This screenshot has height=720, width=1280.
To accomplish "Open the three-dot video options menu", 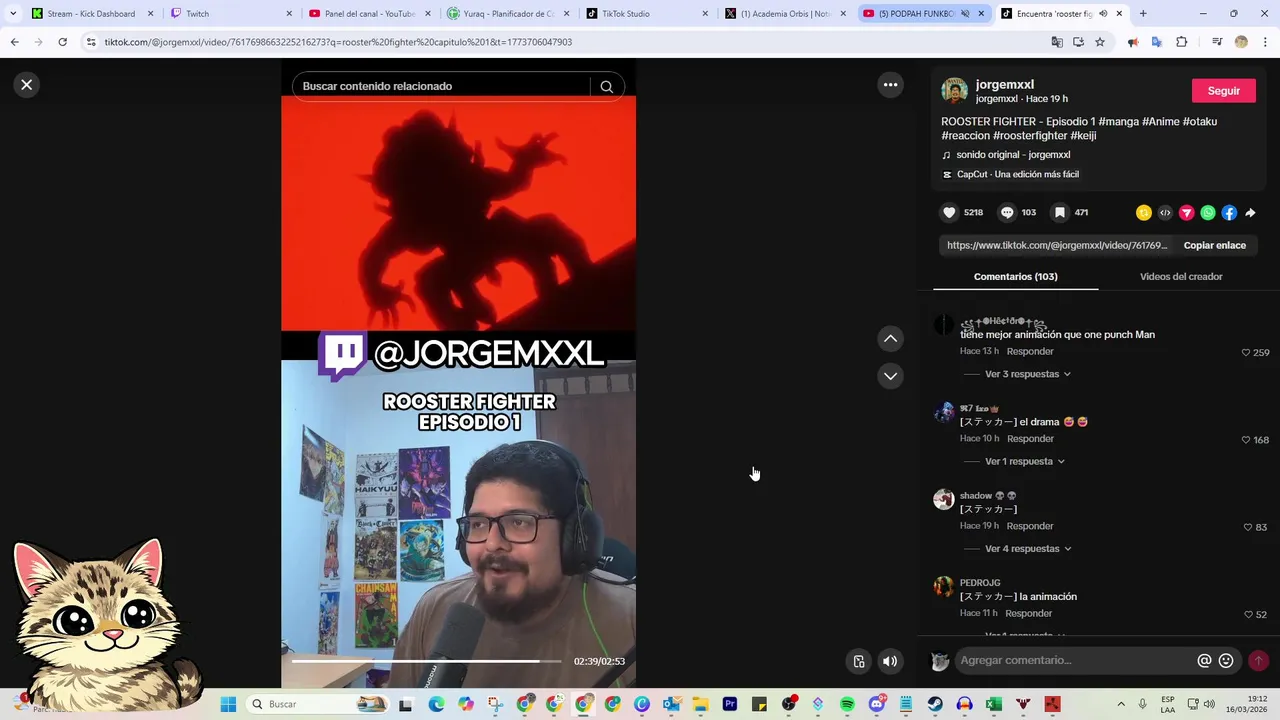I will click(x=890, y=85).
